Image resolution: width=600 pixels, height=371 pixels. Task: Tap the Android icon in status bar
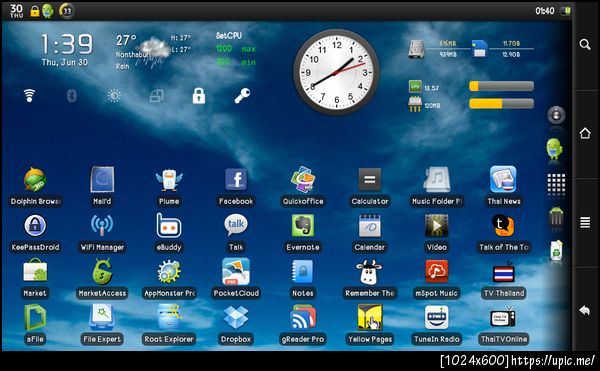point(47,11)
